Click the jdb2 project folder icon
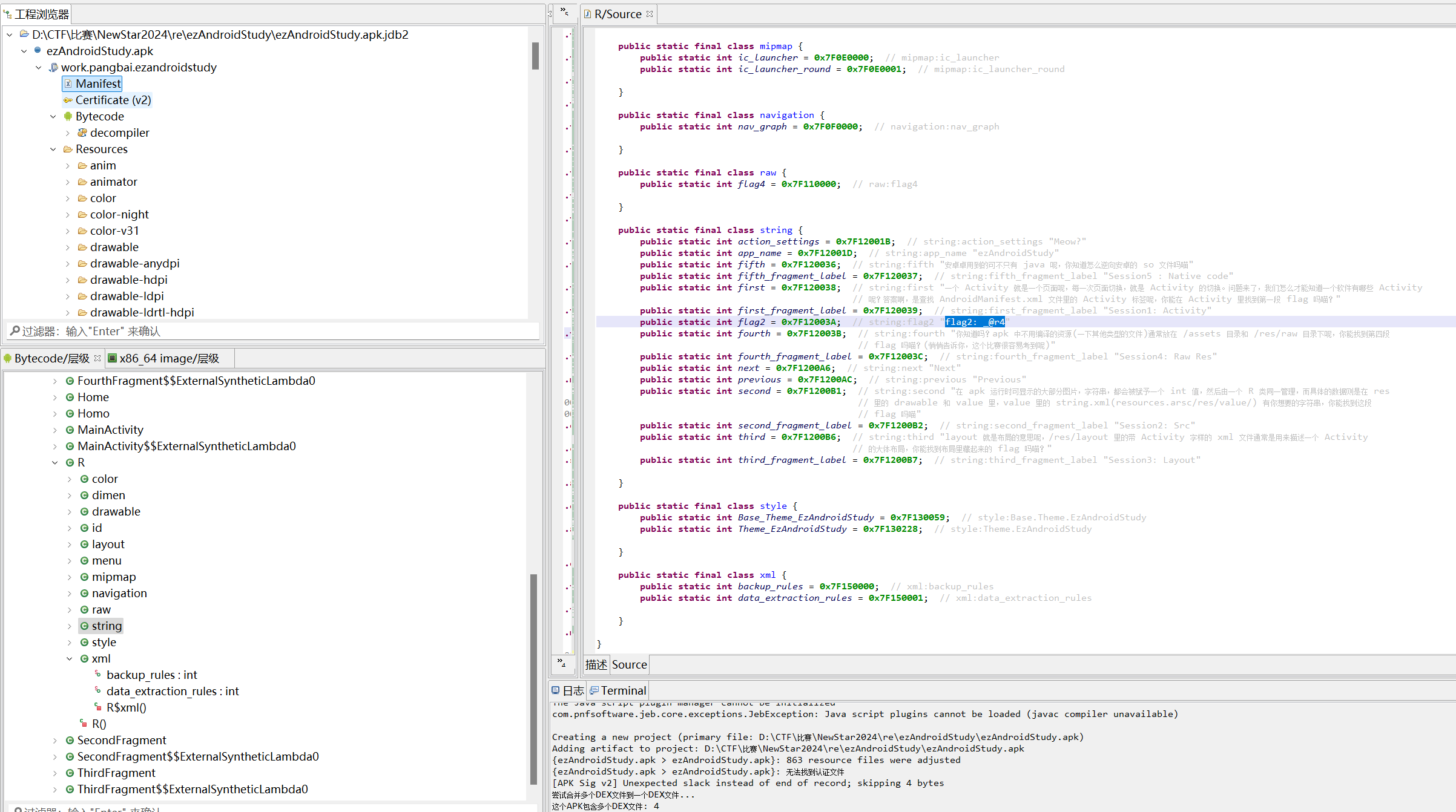 tap(24, 34)
